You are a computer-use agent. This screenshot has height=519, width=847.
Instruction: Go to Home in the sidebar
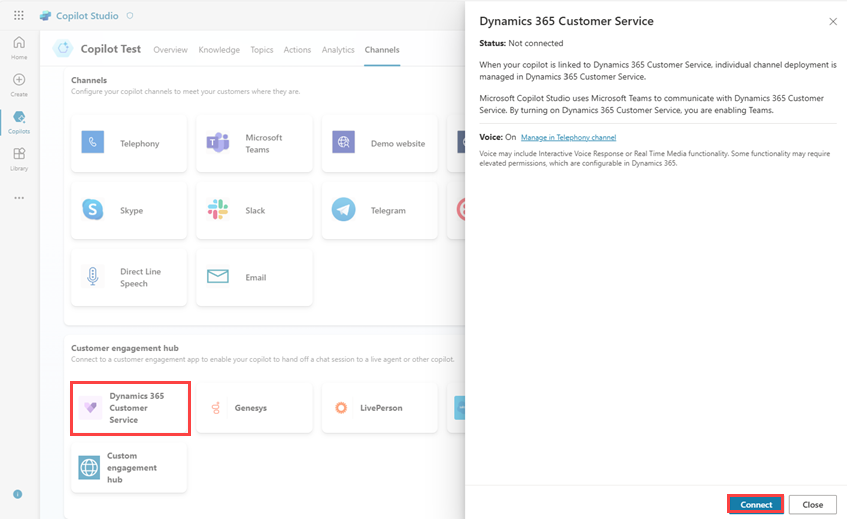(x=19, y=48)
